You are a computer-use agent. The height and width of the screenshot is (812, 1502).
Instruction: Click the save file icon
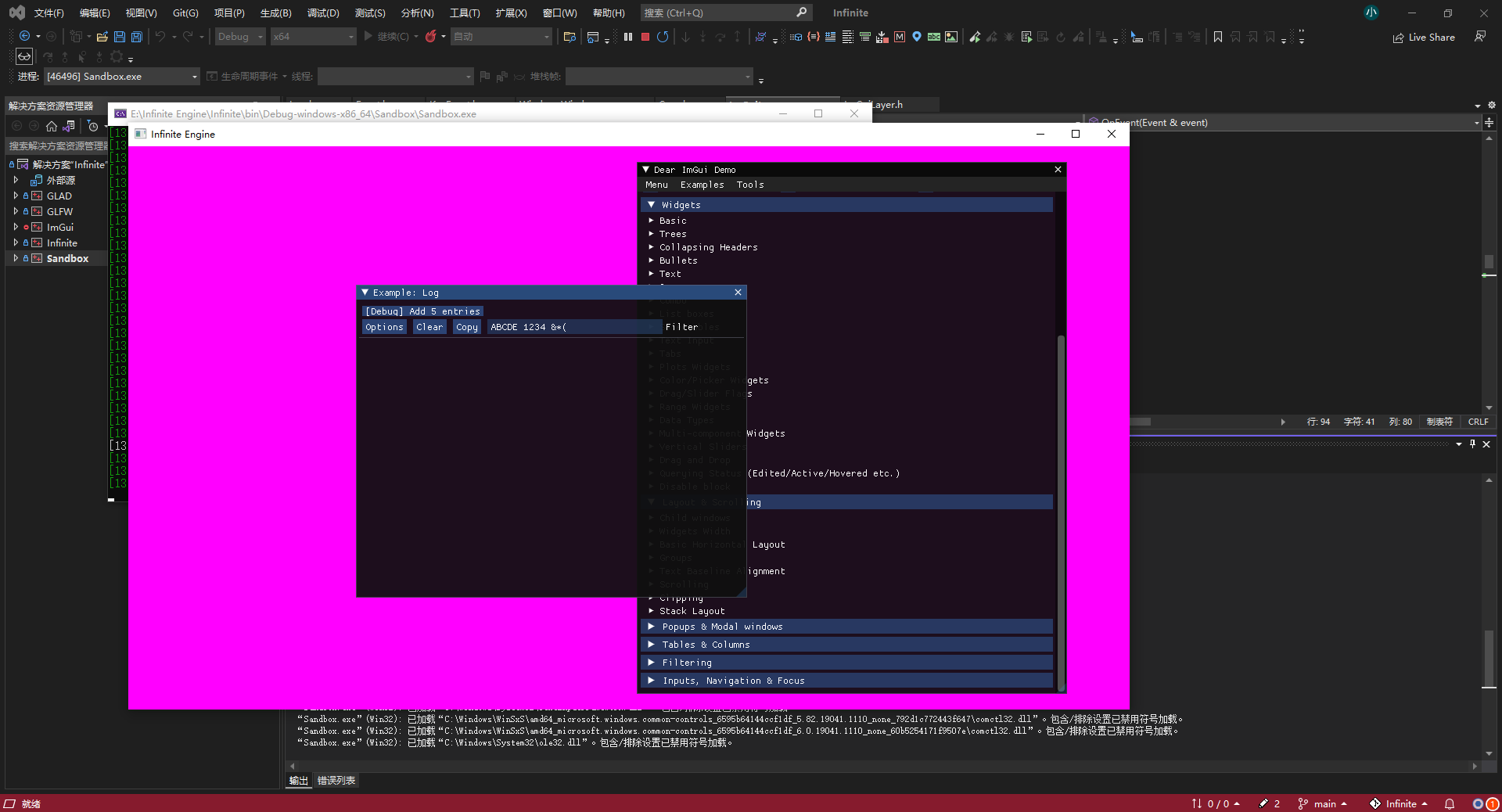(x=120, y=37)
